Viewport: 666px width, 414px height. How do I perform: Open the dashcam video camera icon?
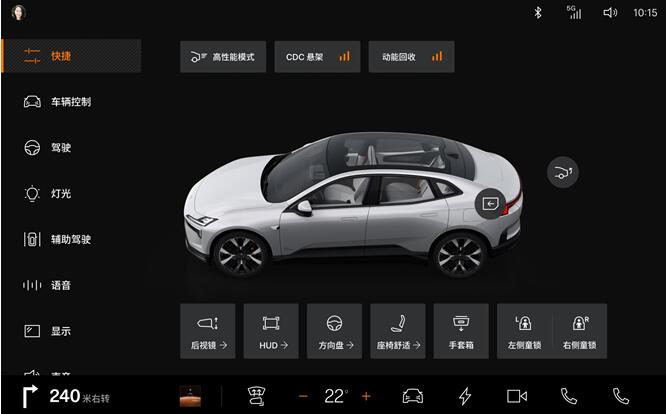(x=516, y=396)
